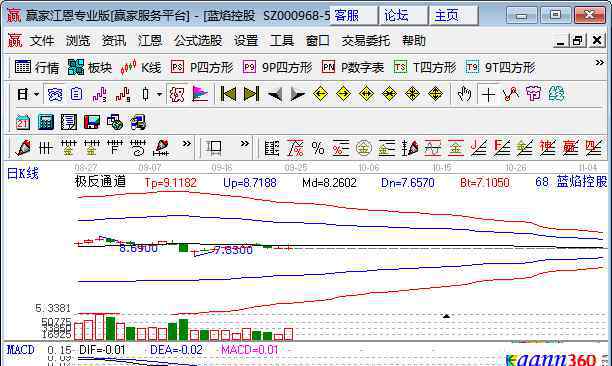612x366 pixels.
Task: Jump to first bar with skip-back arrow
Action: [x=228, y=94]
